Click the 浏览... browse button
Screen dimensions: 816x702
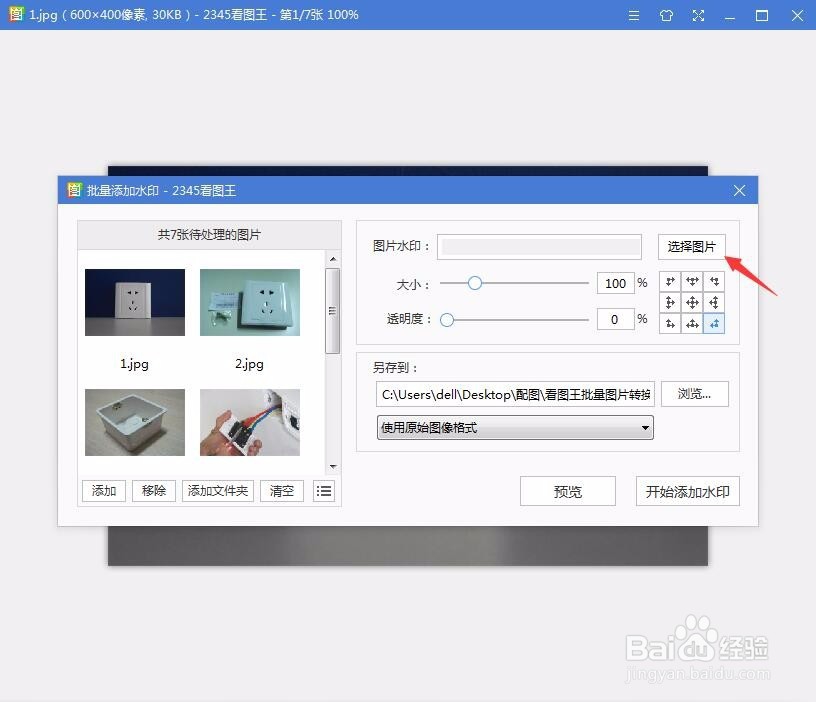click(695, 394)
